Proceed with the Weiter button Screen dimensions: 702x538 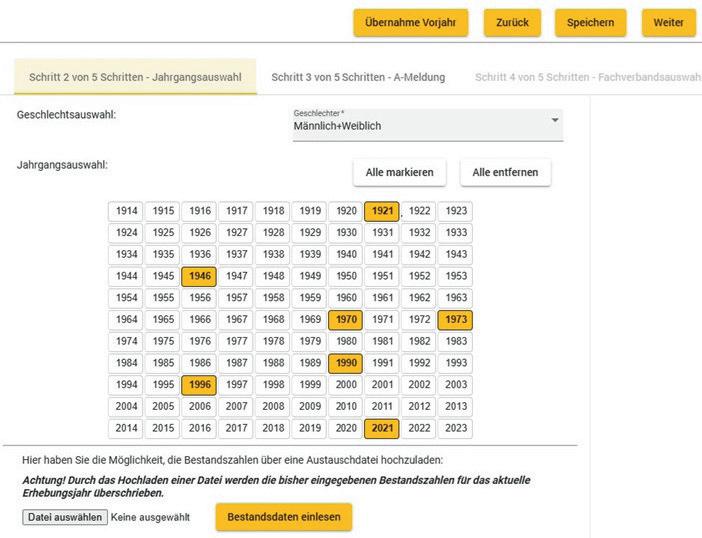pos(668,23)
